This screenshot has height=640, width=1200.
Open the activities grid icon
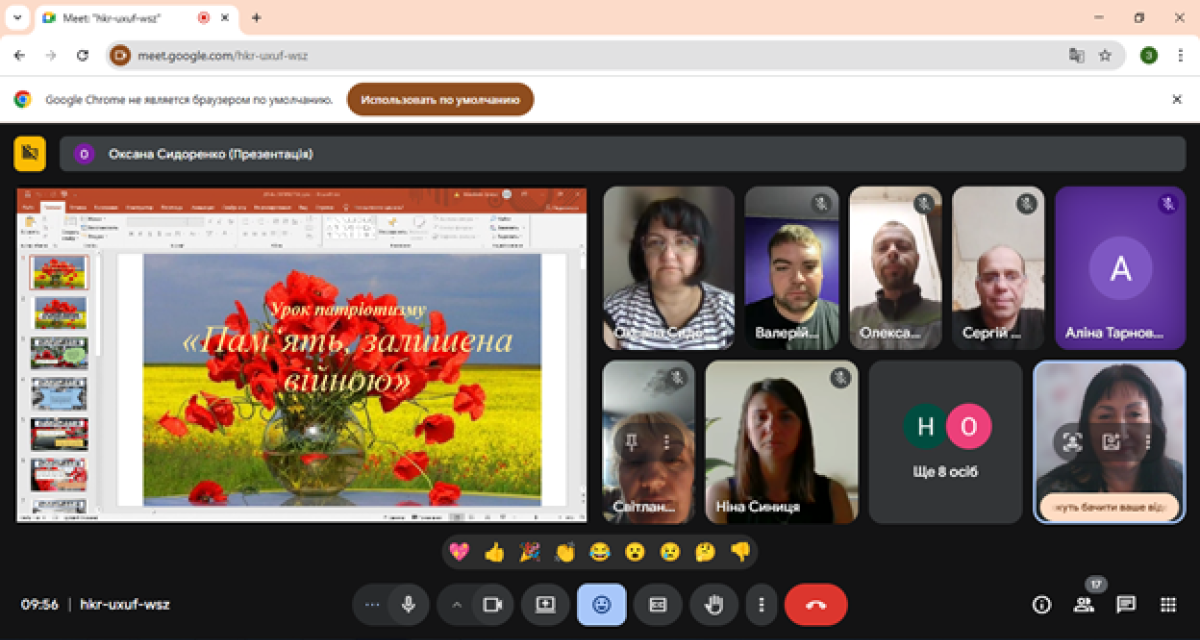(x=1168, y=604)
